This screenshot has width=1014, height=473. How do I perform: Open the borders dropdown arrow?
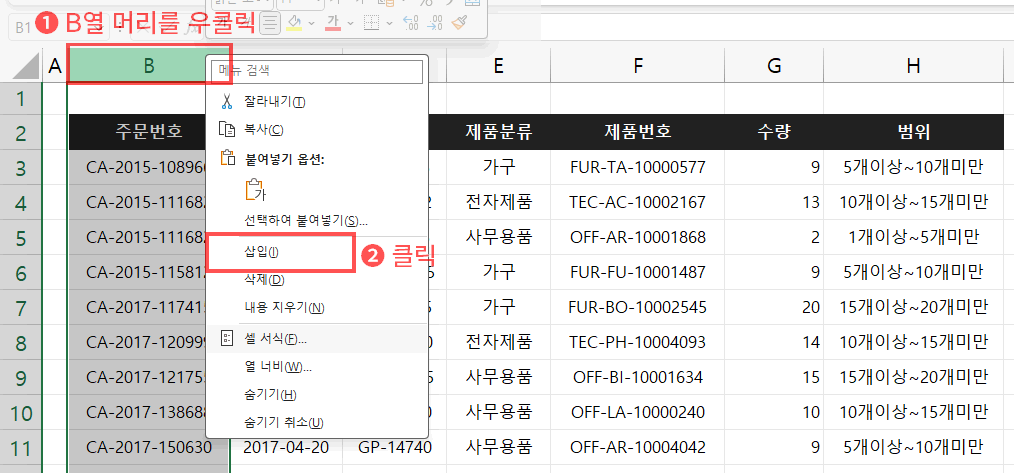coord(389,24)
